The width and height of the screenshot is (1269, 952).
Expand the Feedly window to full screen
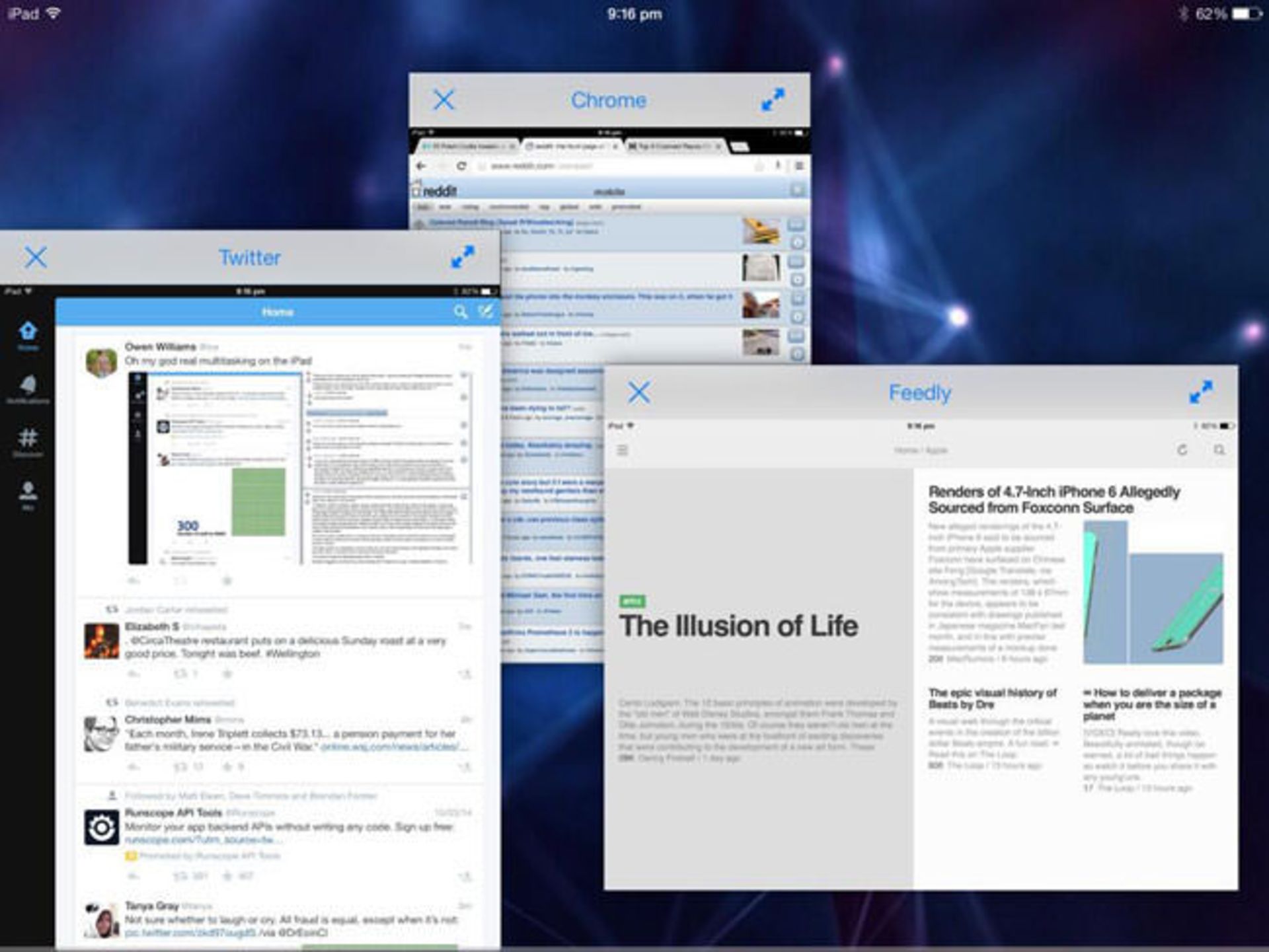tap(1201, 392)
